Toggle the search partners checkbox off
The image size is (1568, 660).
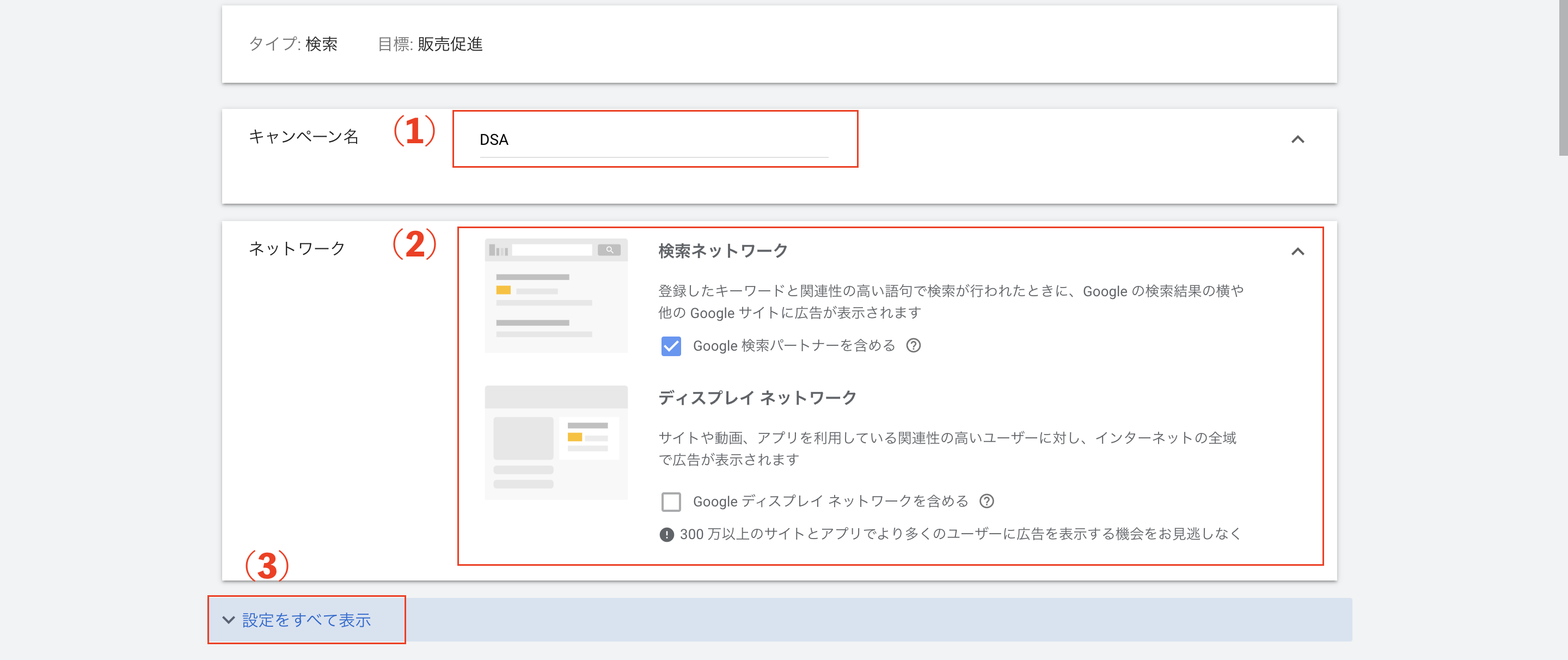(670, 345)
